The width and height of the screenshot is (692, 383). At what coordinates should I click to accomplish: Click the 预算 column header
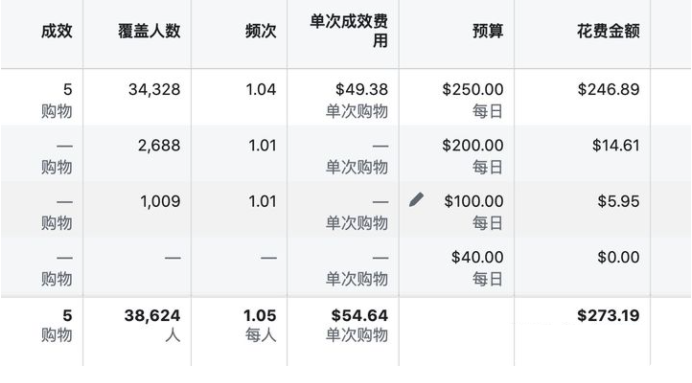(488, 31)
